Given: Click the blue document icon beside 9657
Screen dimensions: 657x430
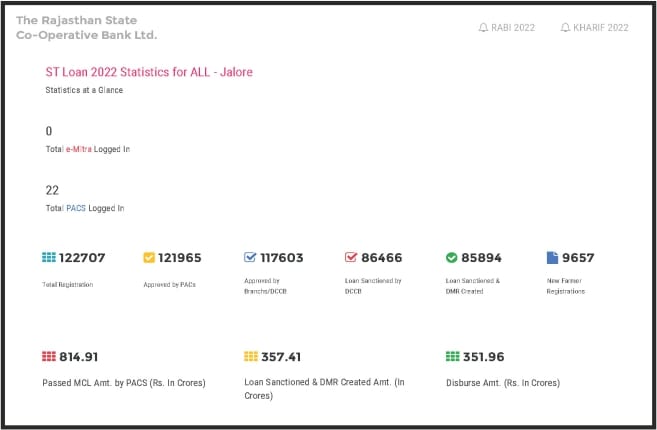Looking at the screenshot, I should [x=552, y=258].
